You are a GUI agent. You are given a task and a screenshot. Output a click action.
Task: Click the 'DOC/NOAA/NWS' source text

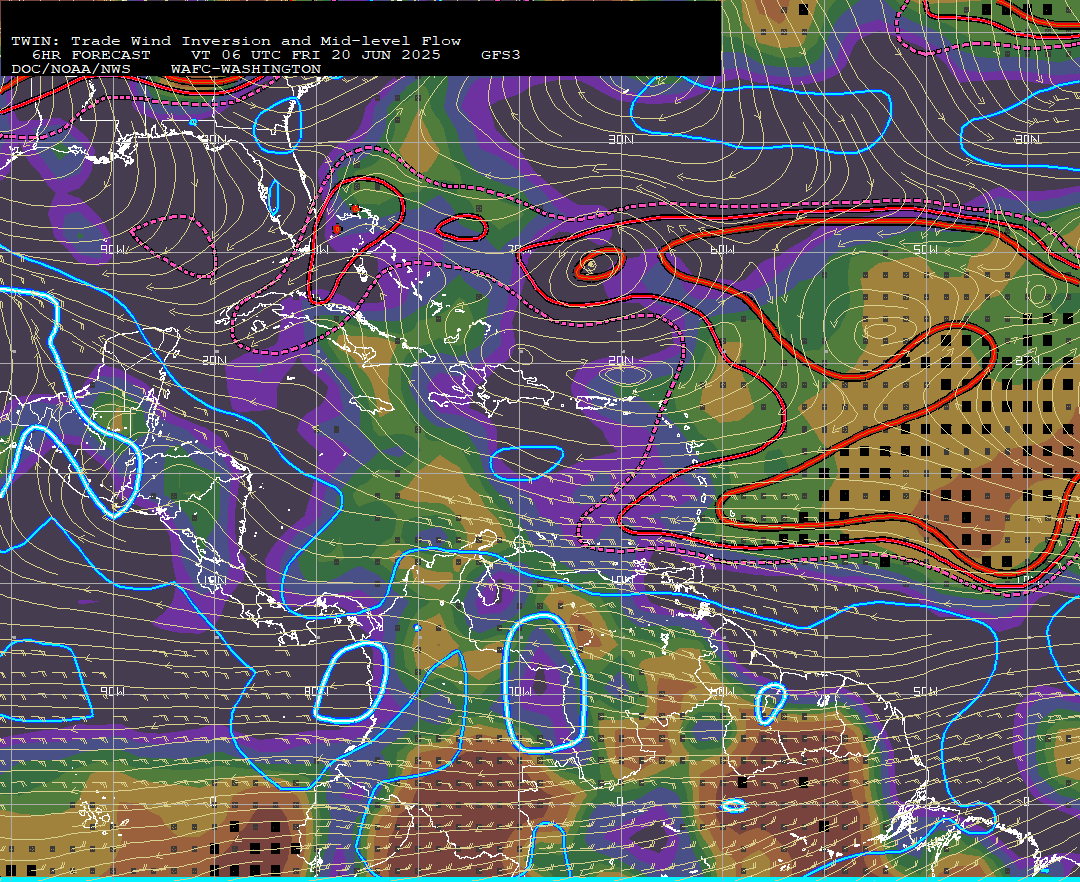(71, 69)
